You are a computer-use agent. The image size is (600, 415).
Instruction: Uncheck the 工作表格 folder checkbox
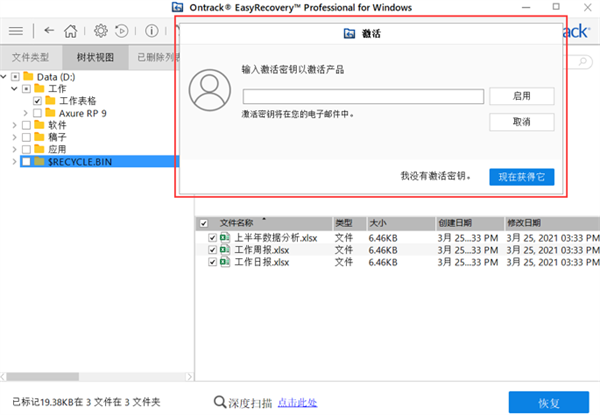[38, 101]
